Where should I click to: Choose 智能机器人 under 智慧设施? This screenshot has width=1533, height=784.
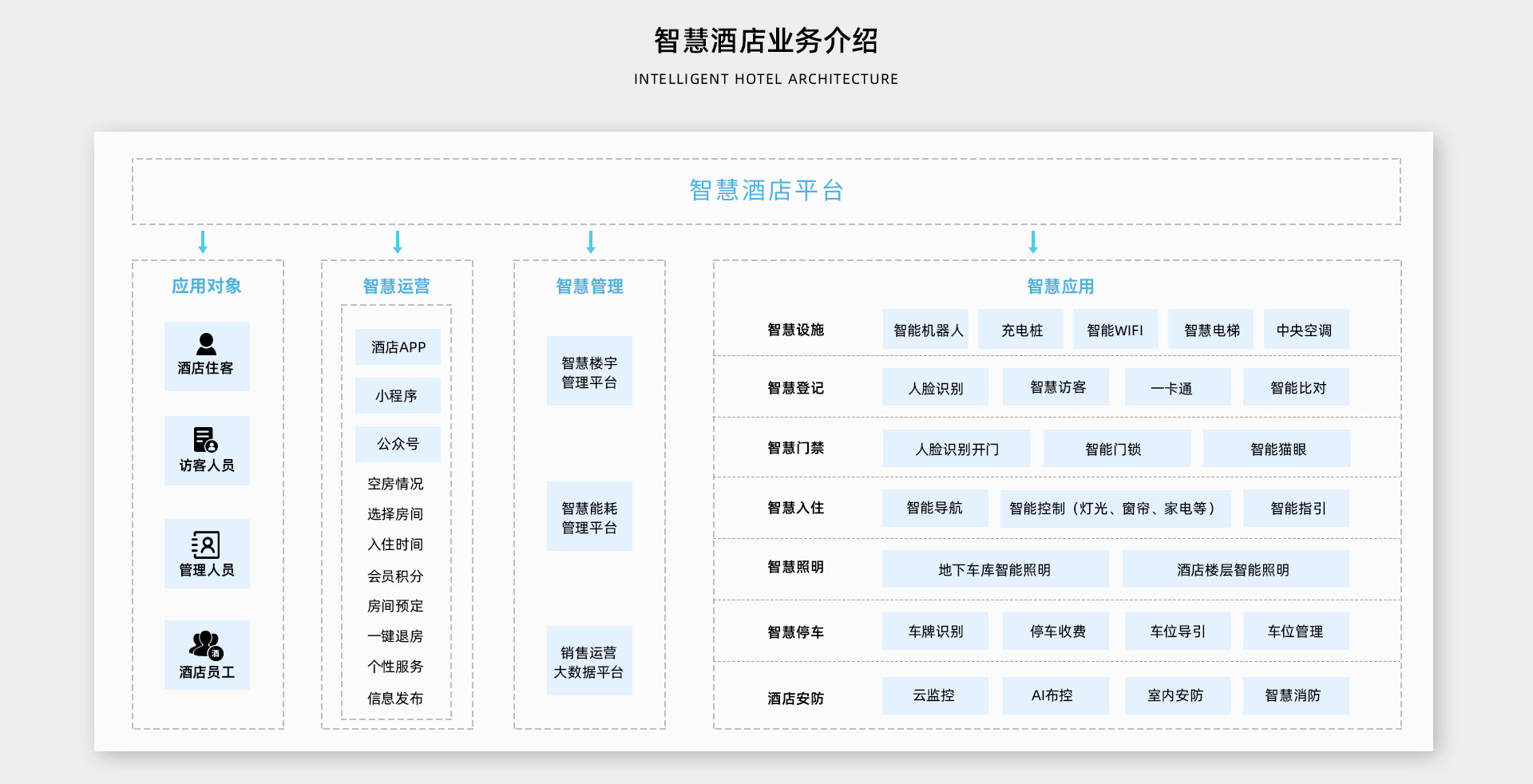pos(926,330)
